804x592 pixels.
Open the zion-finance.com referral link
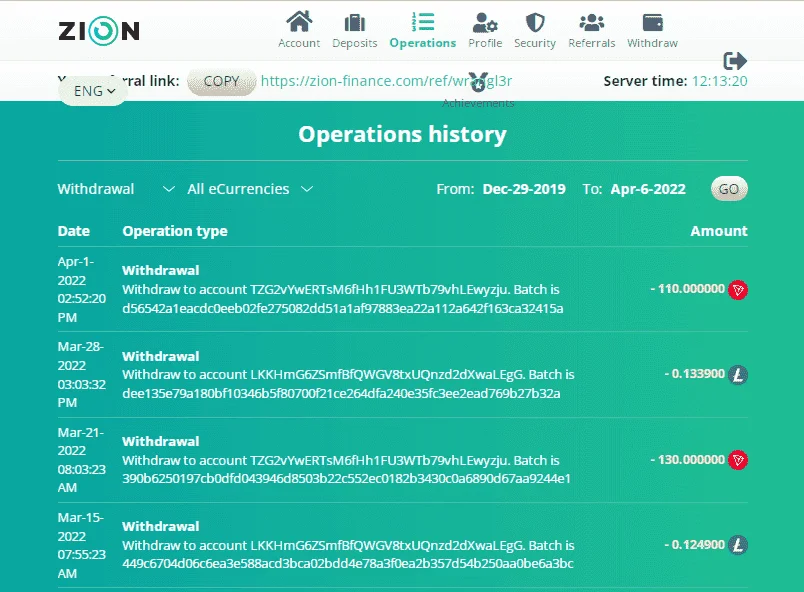(x=386, y=81)
